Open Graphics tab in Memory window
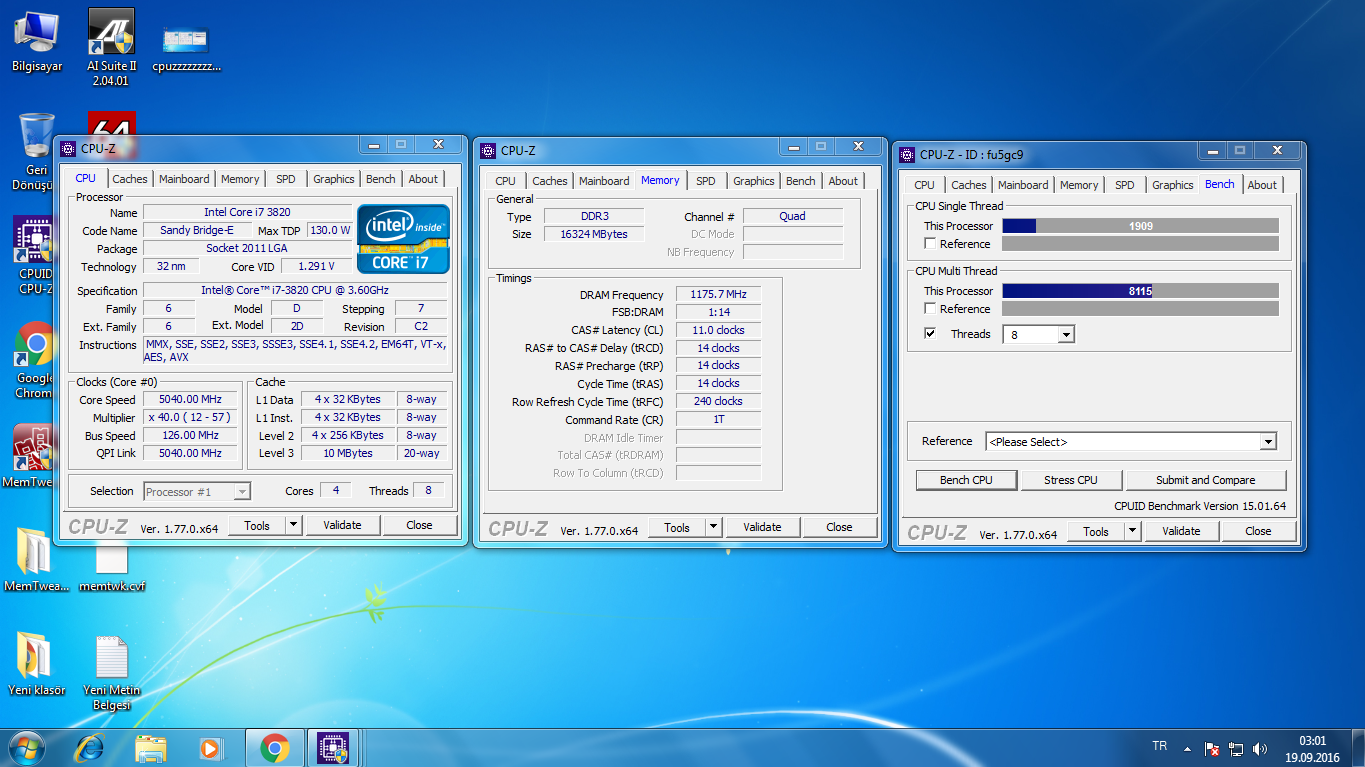This screenshot has height=767, width=1365. coord(754,181)
